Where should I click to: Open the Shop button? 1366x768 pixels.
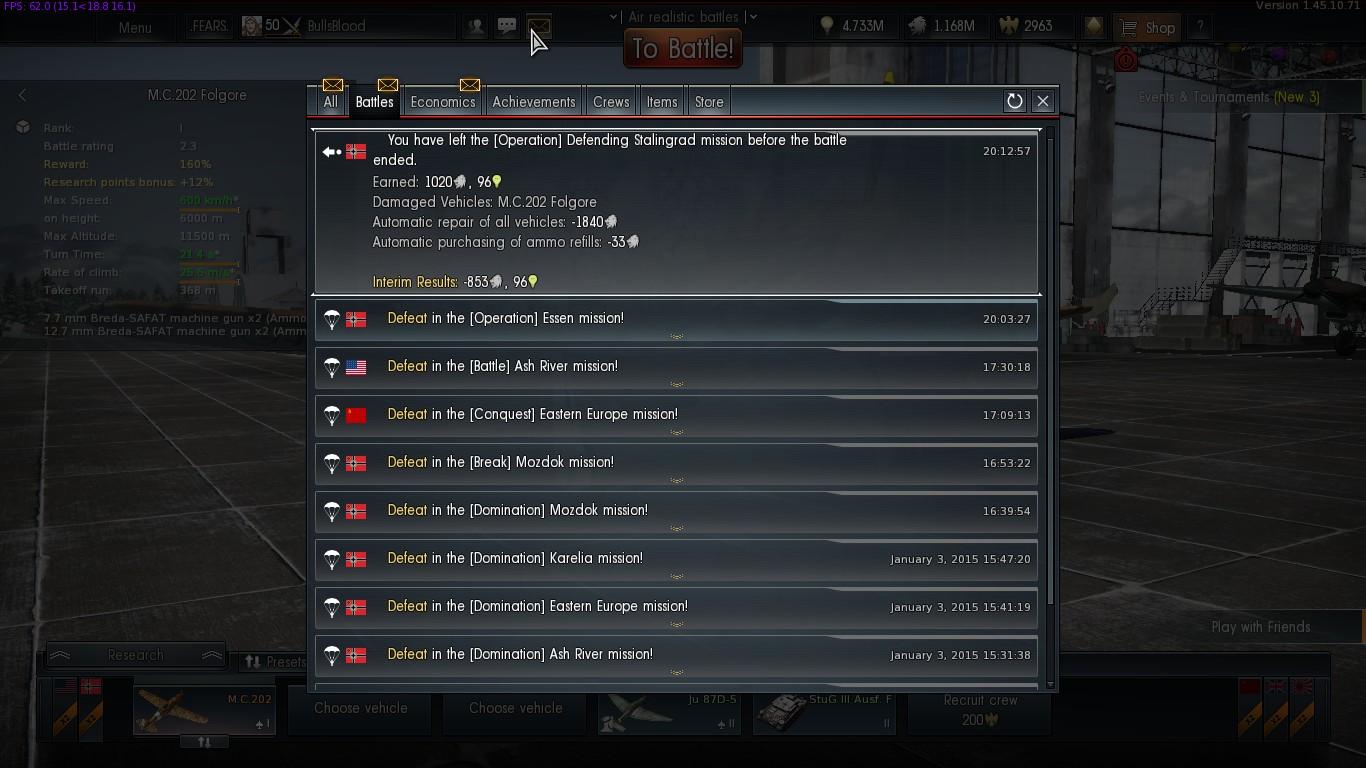(1148, 27)
